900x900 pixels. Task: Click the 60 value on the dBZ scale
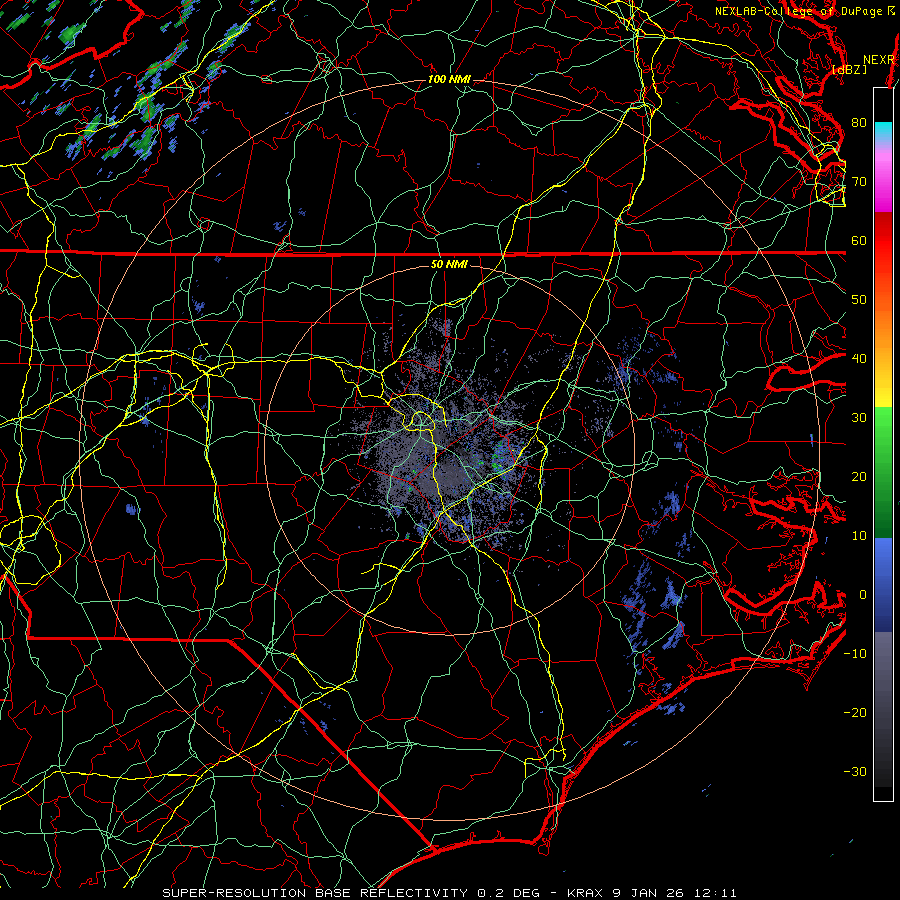point(859,240)
